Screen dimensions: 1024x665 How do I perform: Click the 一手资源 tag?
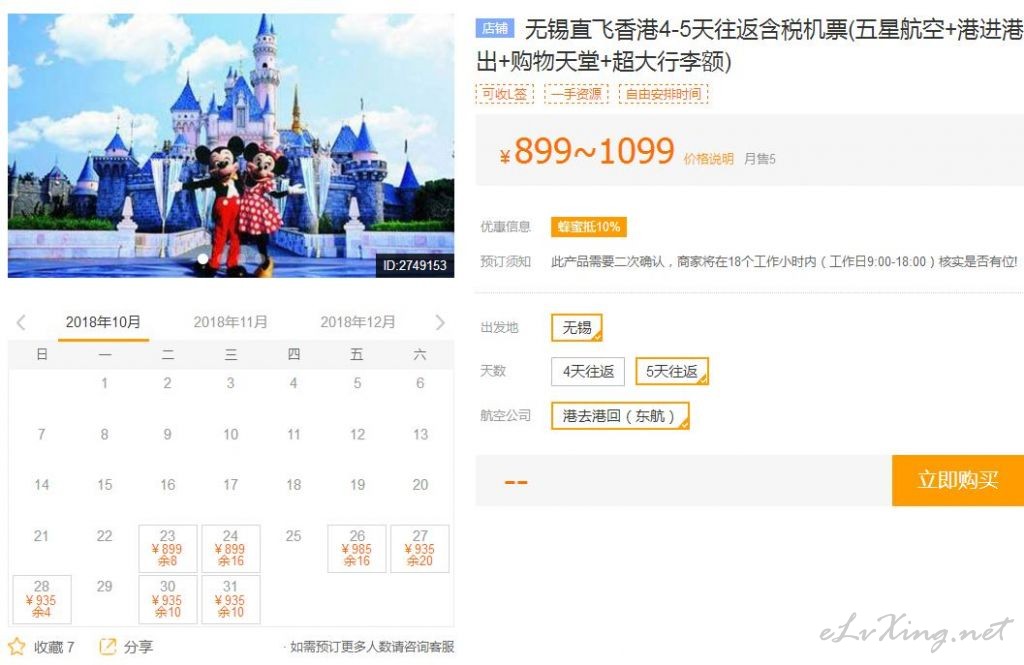tap(576, 94)
